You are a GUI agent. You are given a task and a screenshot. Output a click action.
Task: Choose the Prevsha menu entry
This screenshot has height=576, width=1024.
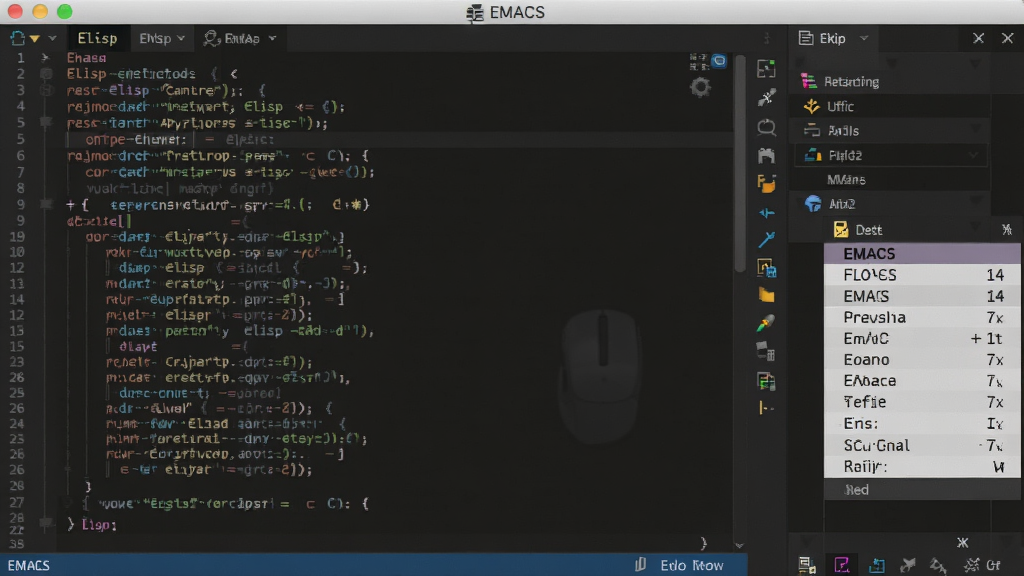click(x=921, y=317)
